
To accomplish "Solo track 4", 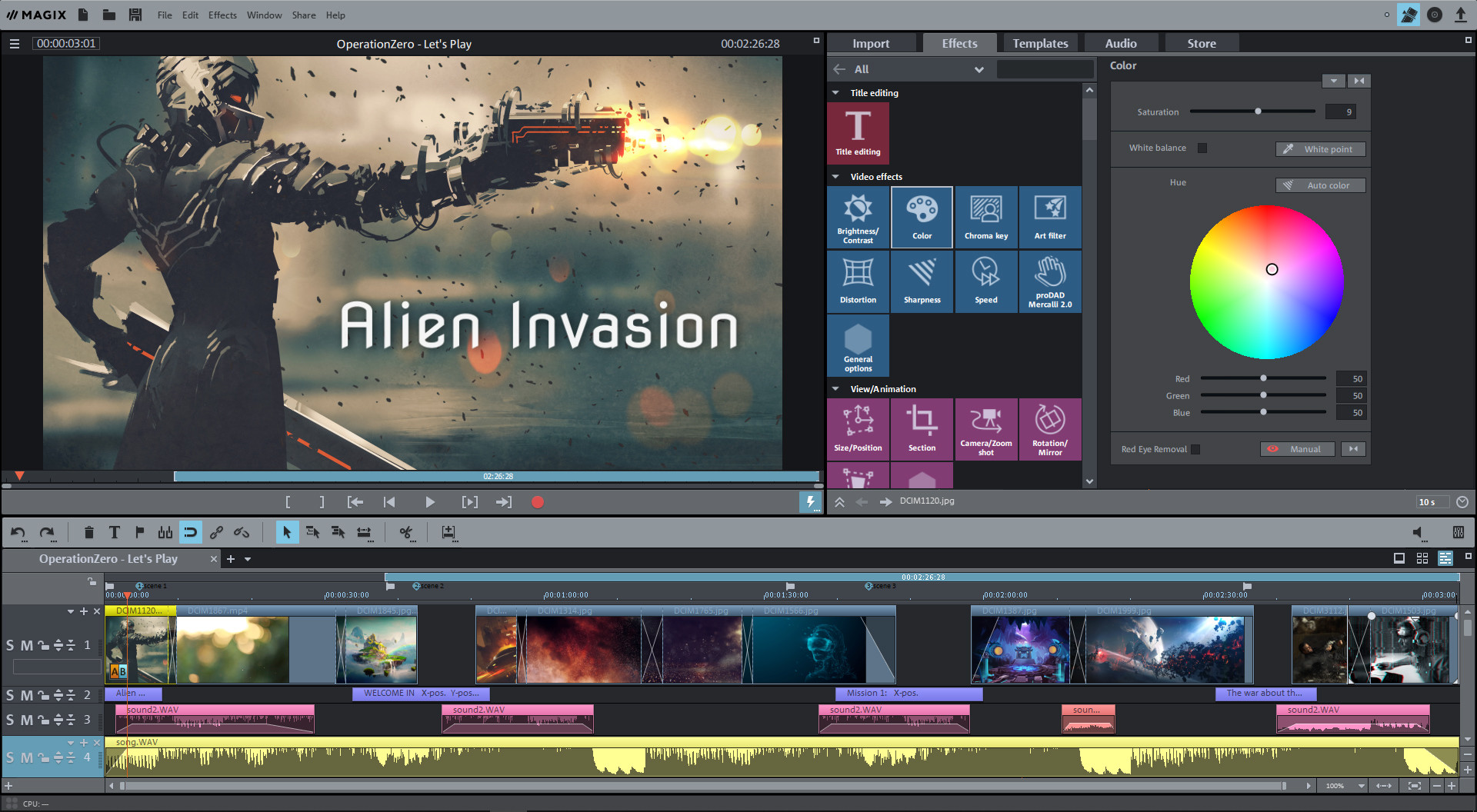I will pyautogui.click(x=10, y=757).
